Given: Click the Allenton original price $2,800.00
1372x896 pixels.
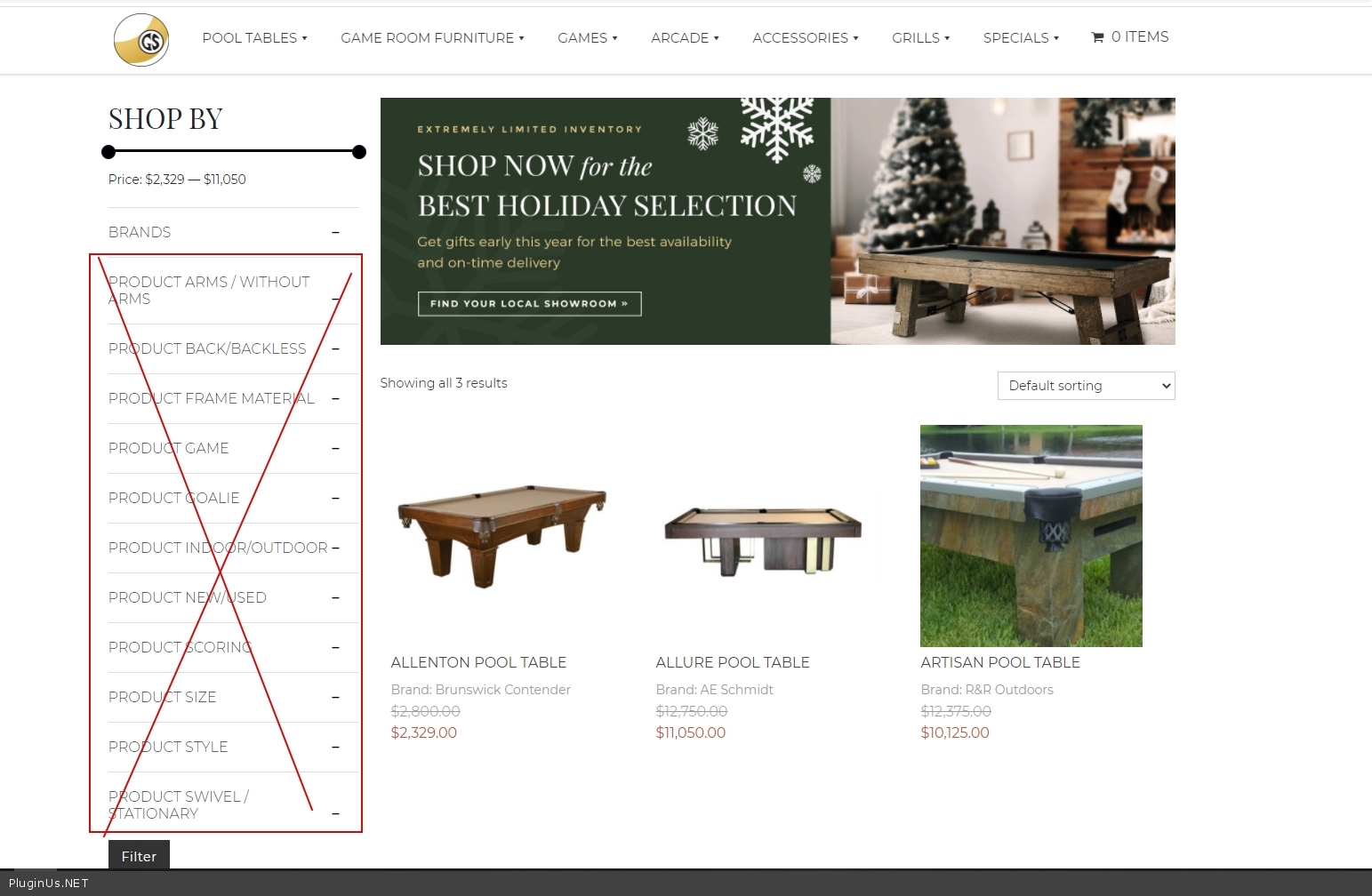Looking at the screenshot, I should 426,711.
